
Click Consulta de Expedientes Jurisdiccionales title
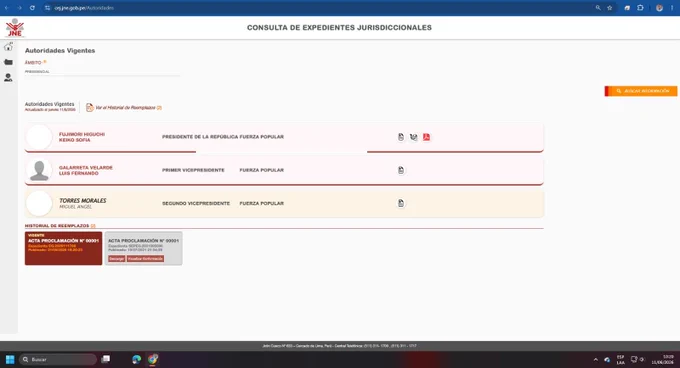click(339, 28)
